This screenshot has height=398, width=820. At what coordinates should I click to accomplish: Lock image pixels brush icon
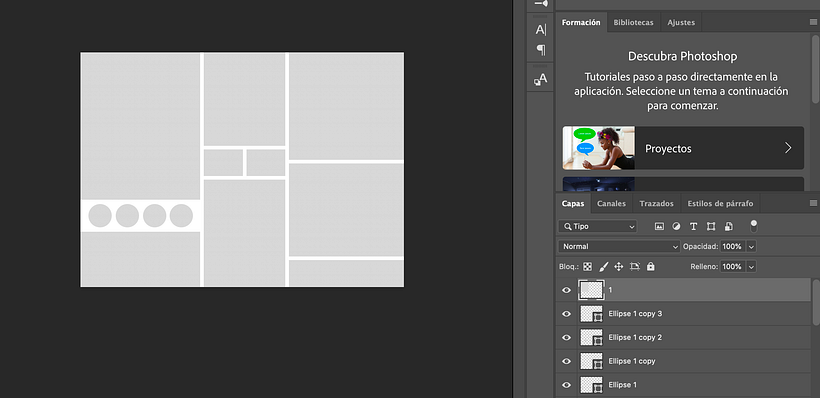click(603, 267)
